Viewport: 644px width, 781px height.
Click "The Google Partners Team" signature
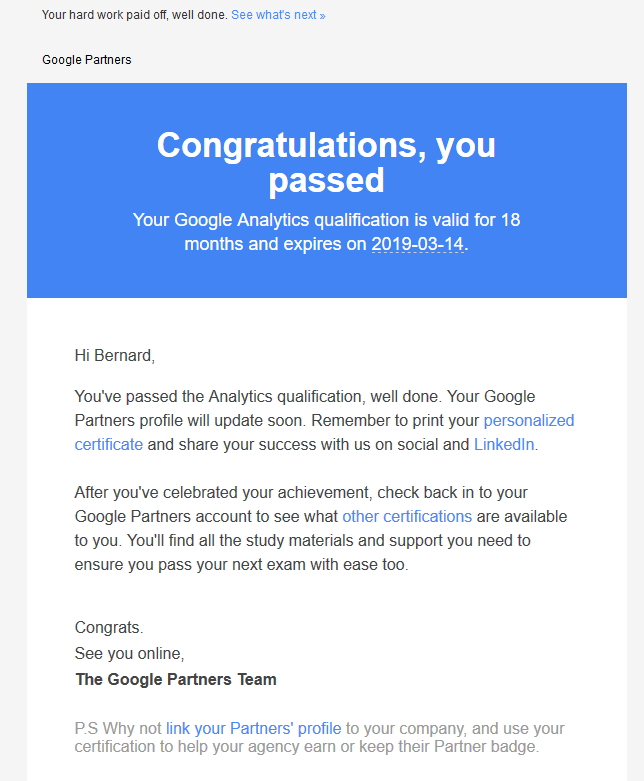[176, 679]
